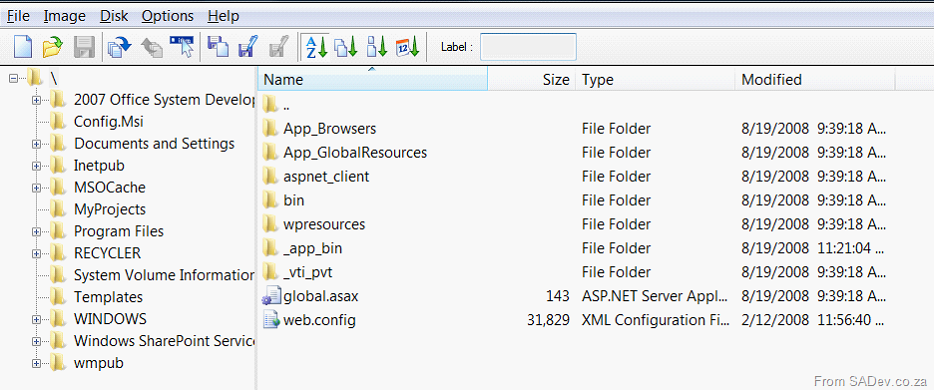Viewport: 934px width, 390px height.
Task: Expand the MSOCache tree node
Action: (37, 188)
